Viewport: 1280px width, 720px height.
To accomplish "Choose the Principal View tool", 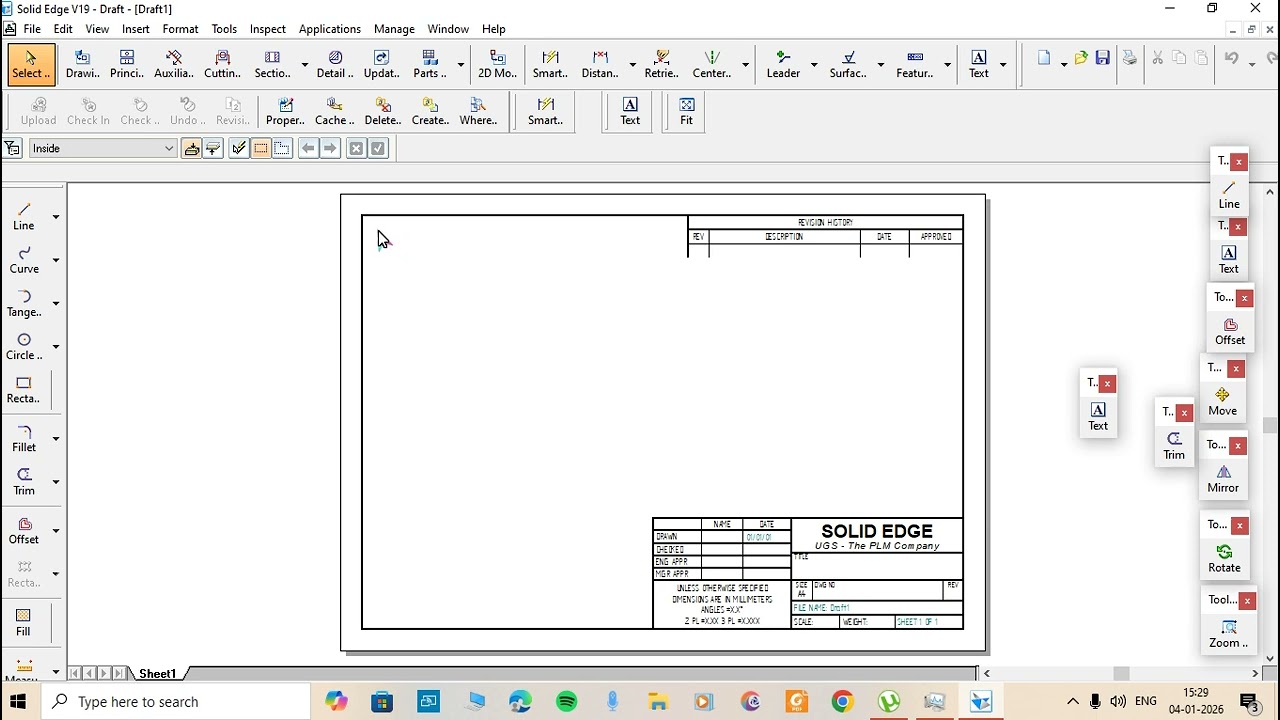I will [127, 65].
